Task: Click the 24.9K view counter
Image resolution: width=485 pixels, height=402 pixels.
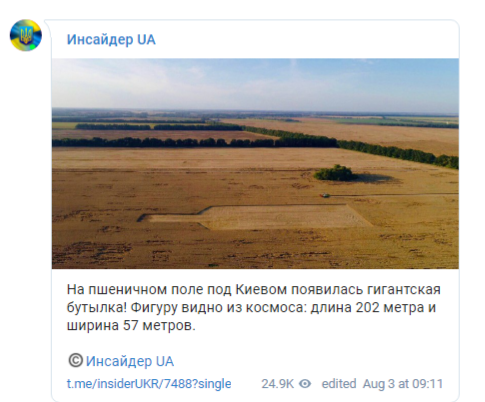Action: point(277,384)
